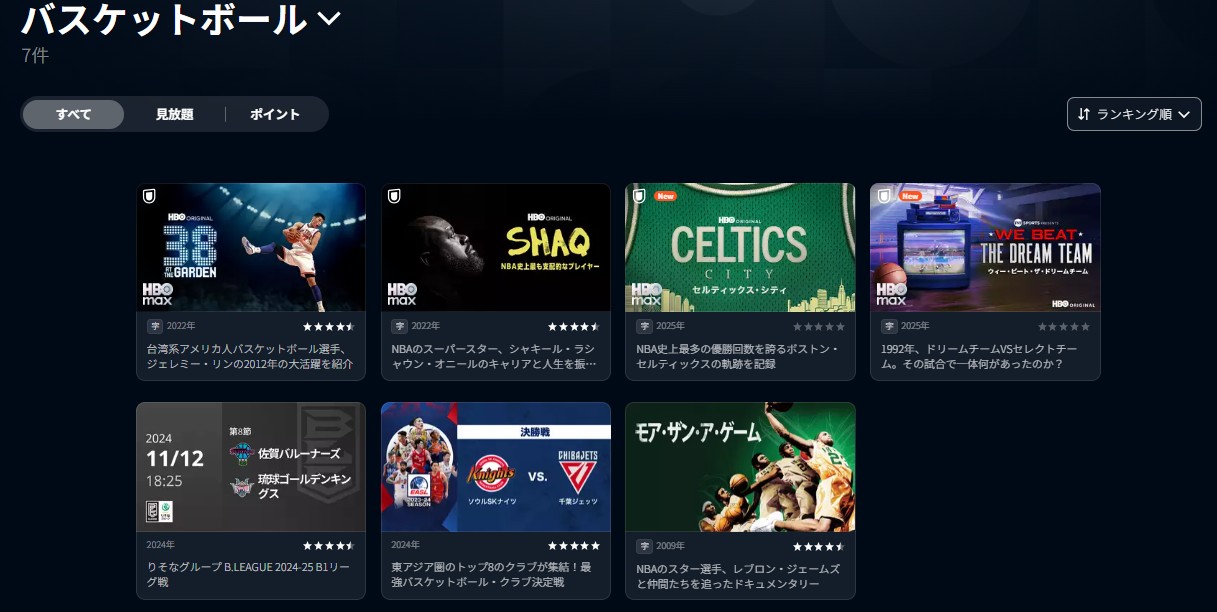The width and height of the screenshot is (1217, 612).
Task: Click the subtitle 字 icon under Celtics City
Action: (644, 326)
